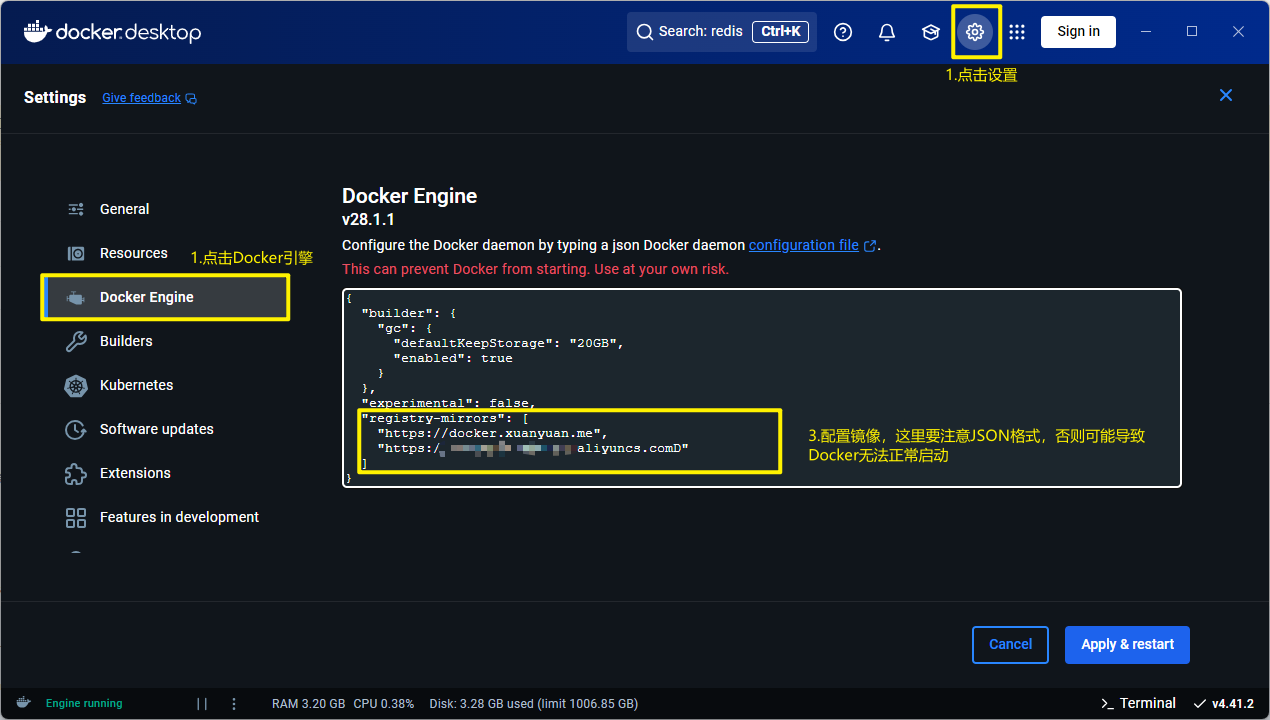Select Software updates section
This screenshot has height=720, width=1270.
point(166,429)
